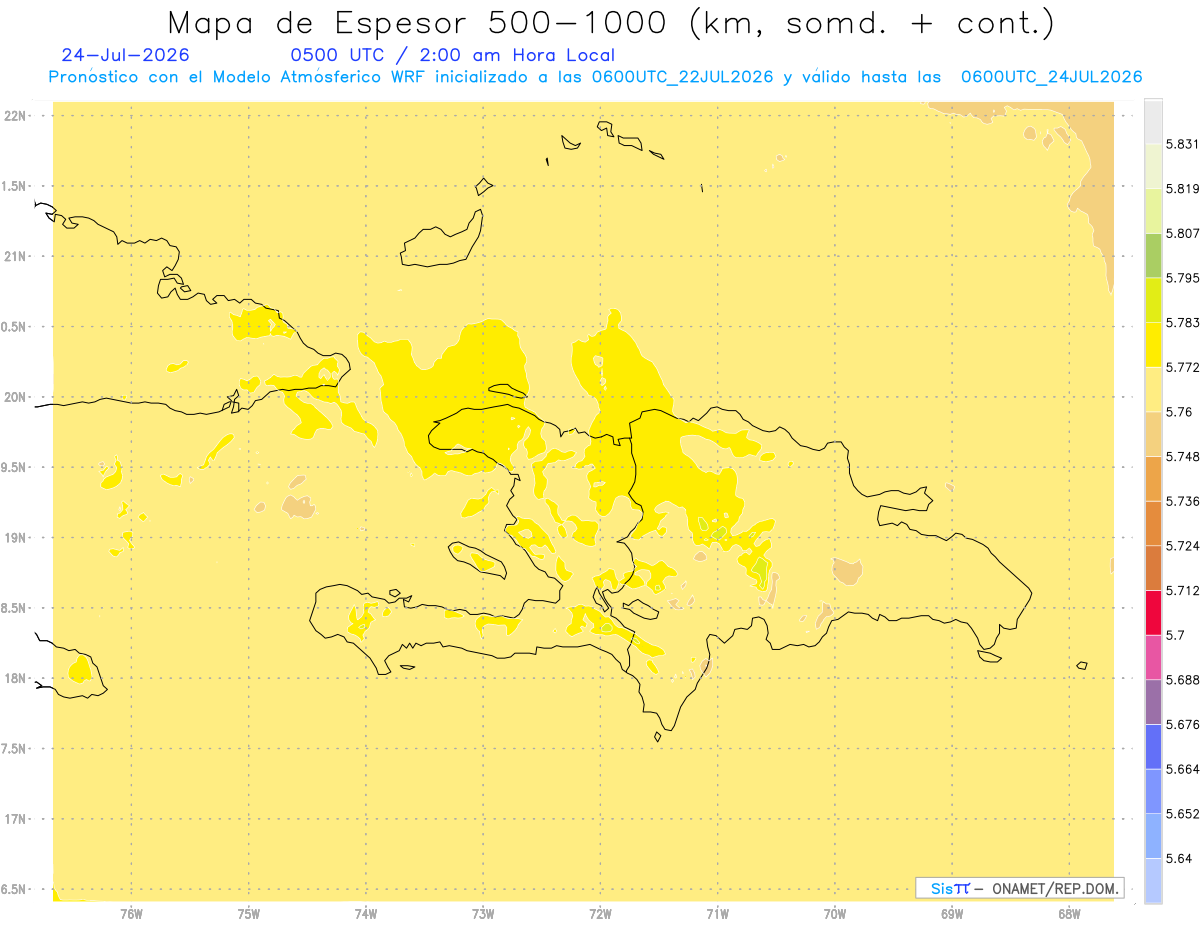The image size is (1200, 927).
Task: Click the 76W longitude axis label
Action: (x=131, y=915)
